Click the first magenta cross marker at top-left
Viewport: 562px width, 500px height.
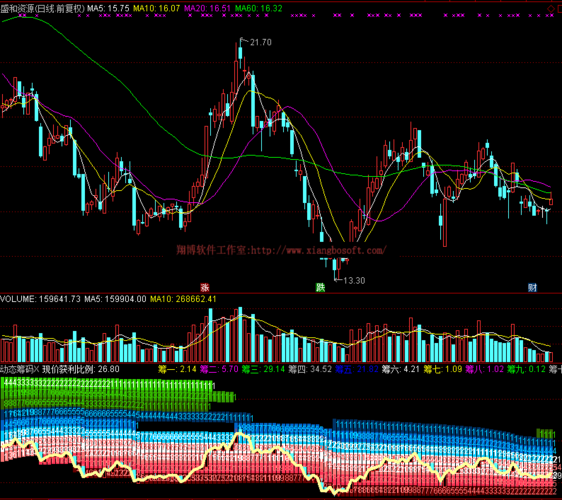pyautogui.click(x=20, y=15)
